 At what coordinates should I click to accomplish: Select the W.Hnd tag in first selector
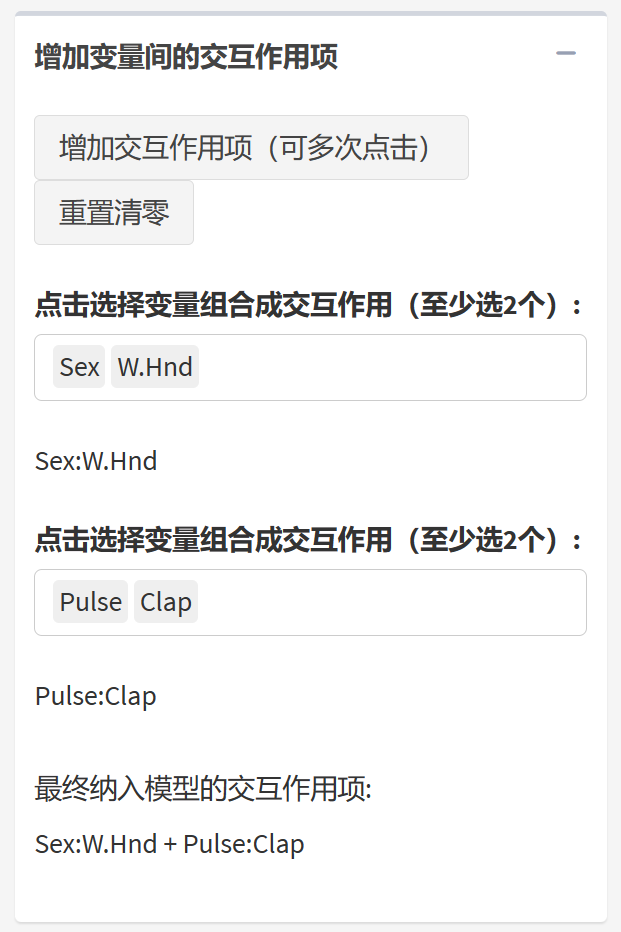[155, 367]
